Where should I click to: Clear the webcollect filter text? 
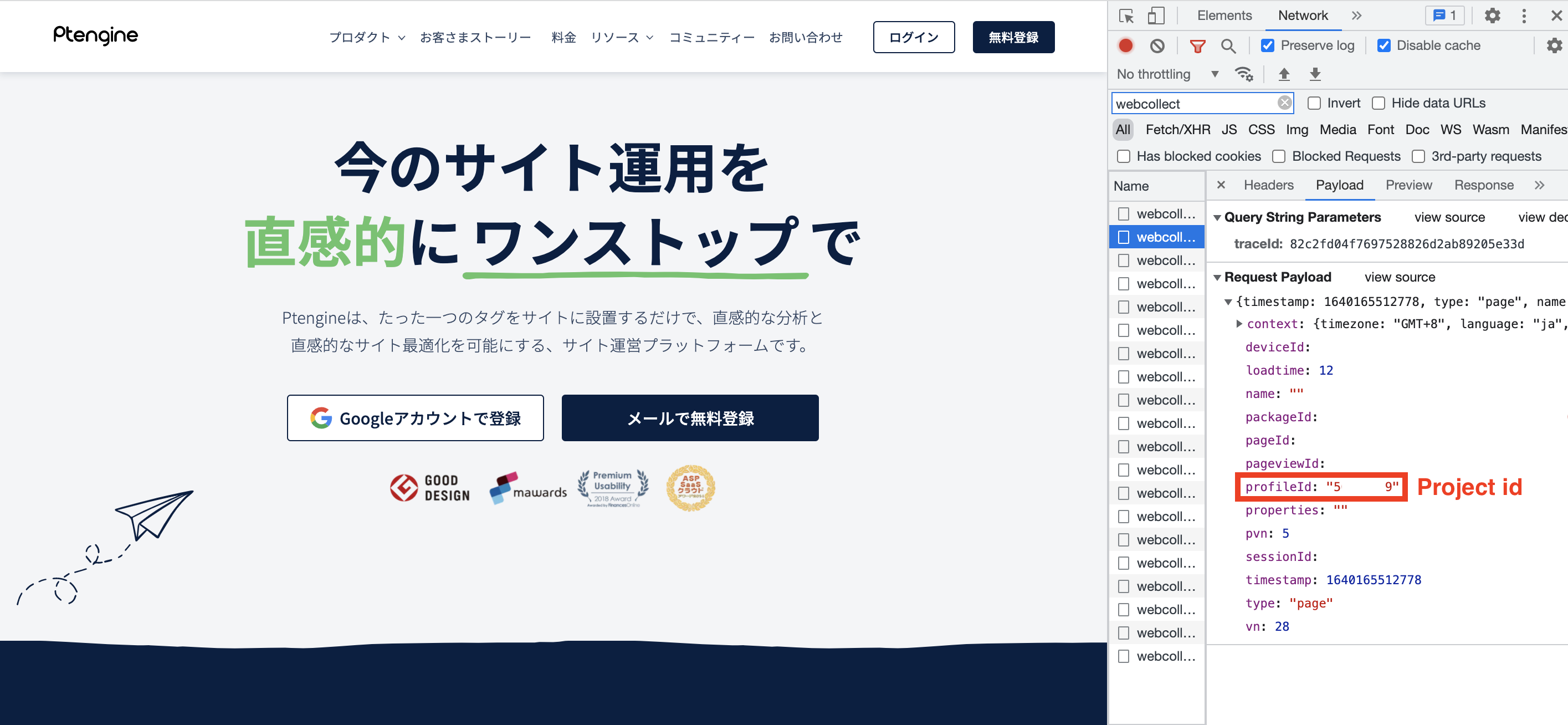point(1284,103)
